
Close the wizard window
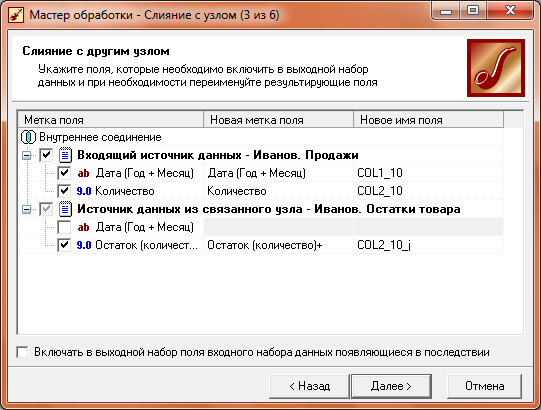point(511,11)
